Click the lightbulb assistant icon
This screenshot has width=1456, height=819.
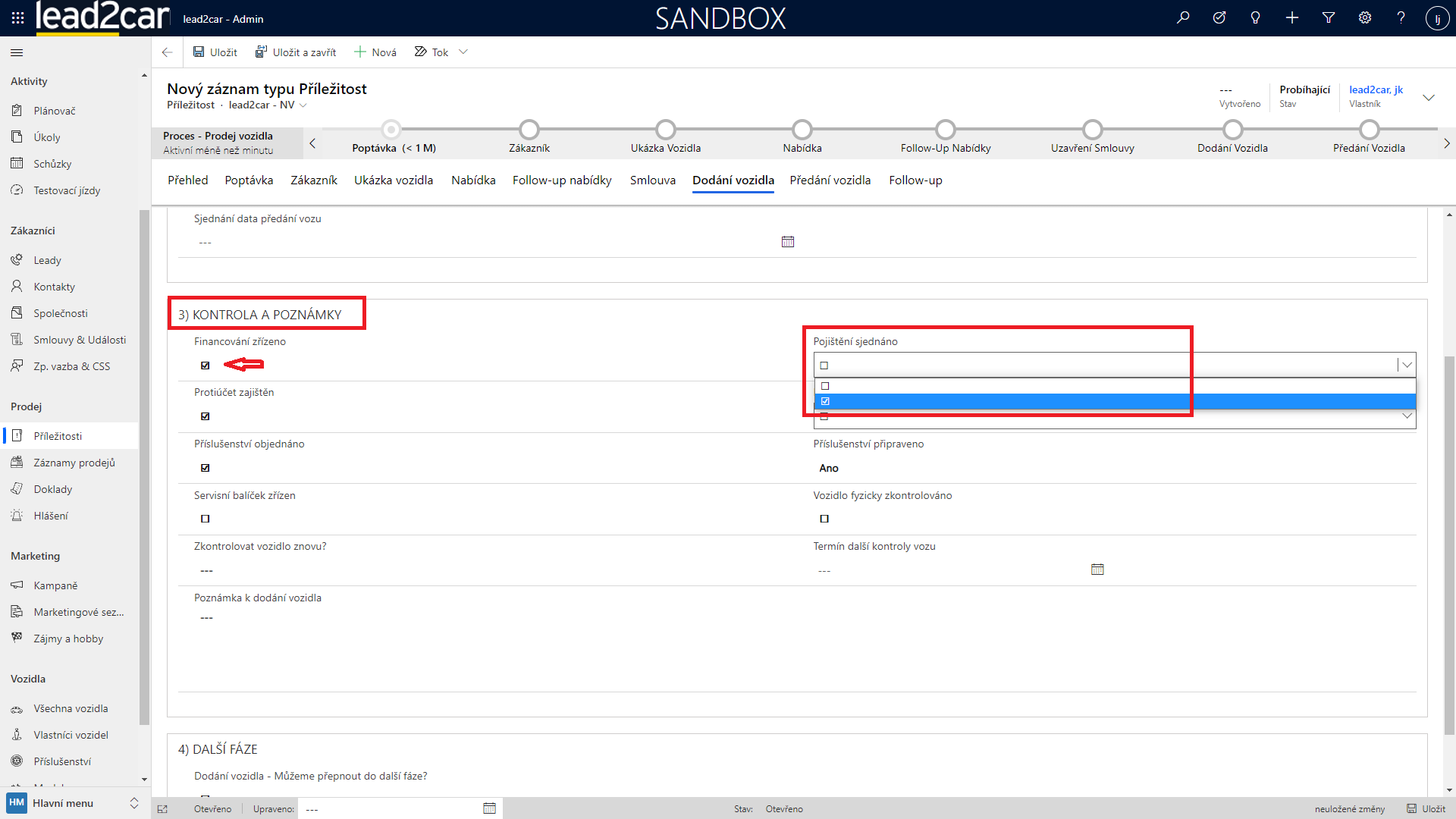(x=1256, y=18)
